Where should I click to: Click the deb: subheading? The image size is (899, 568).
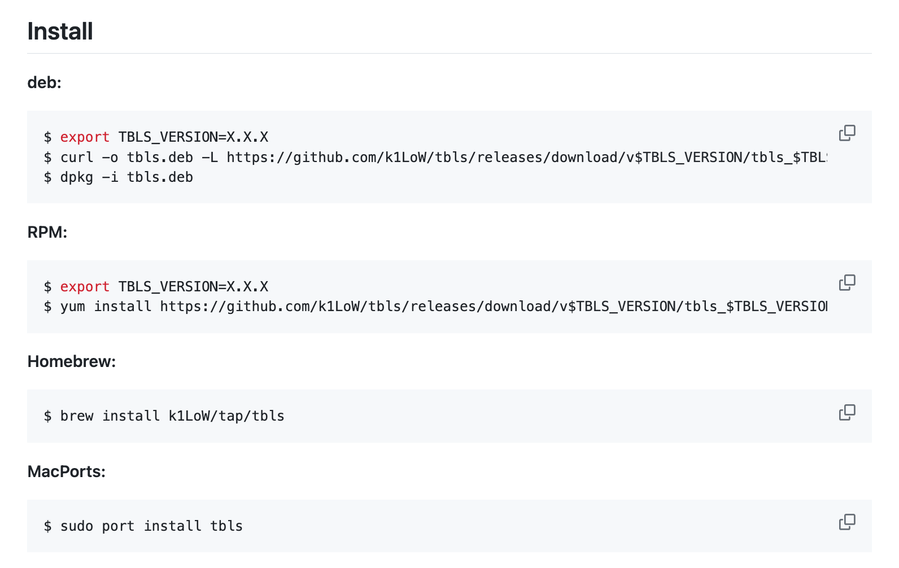pyautogui.click(x=44, y=83)
